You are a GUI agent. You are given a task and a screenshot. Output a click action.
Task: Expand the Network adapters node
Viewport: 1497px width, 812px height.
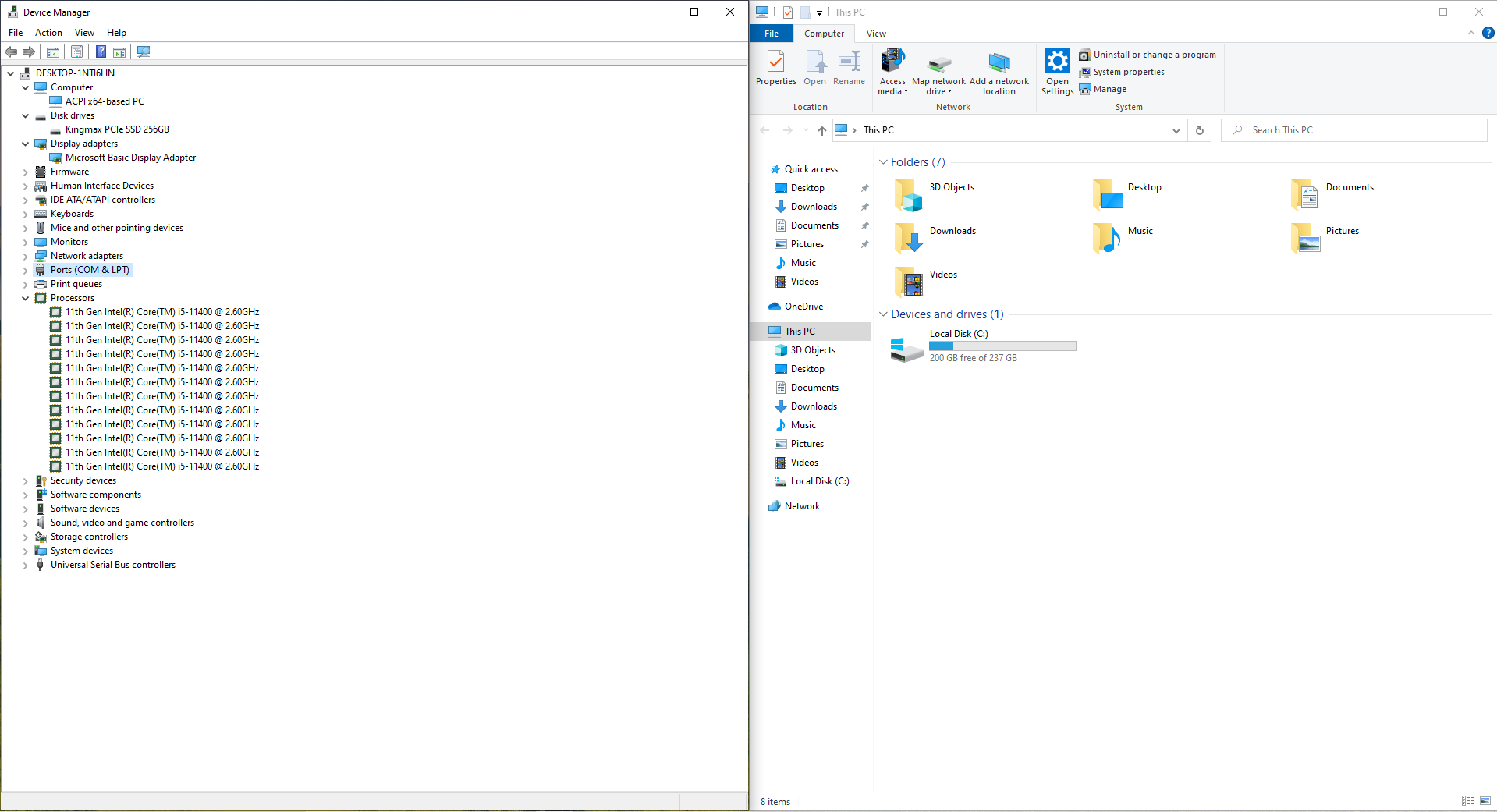26,256
